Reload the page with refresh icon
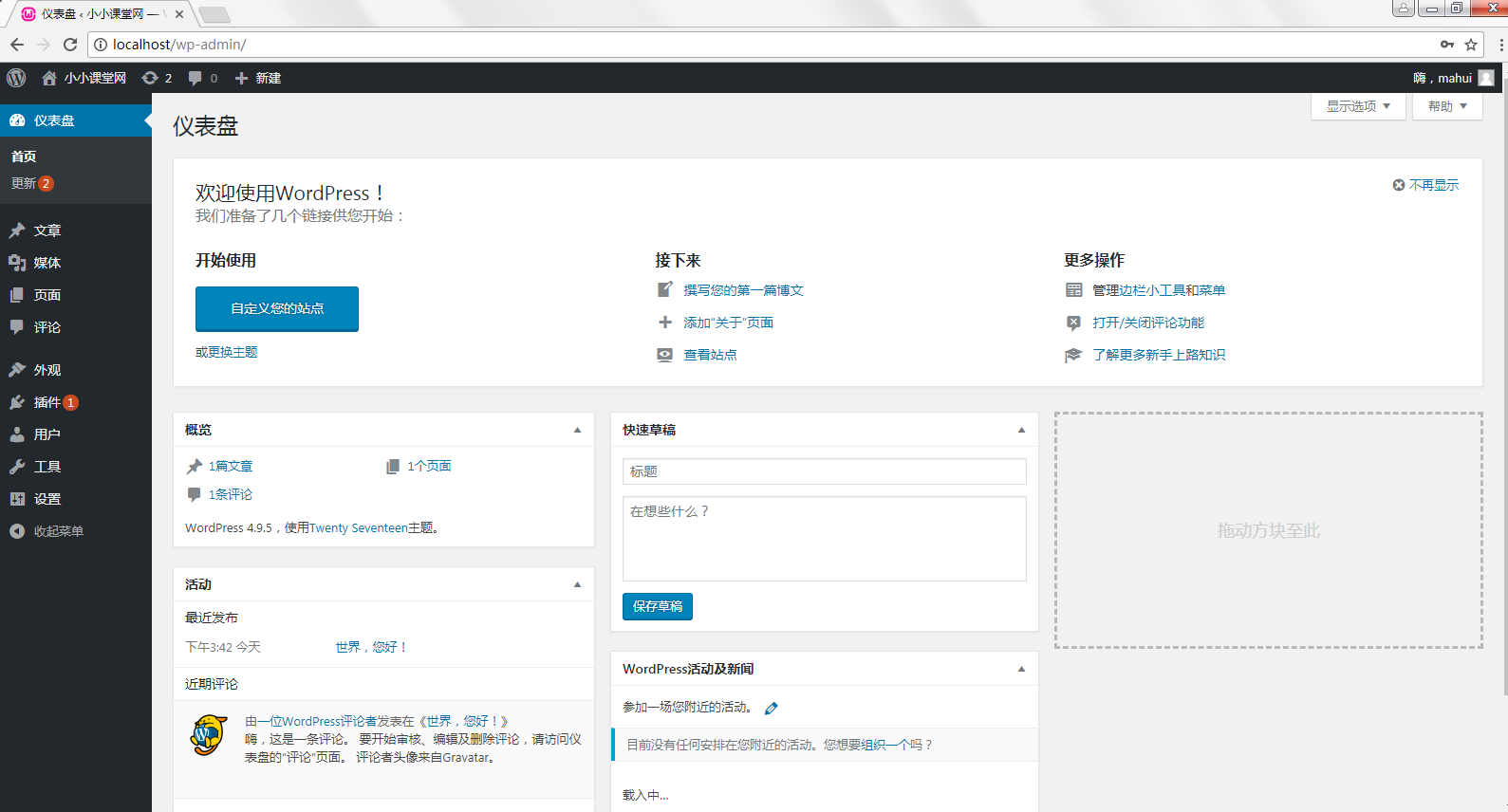This screenshot has height=812, width=1508. [x=70, y=45]
